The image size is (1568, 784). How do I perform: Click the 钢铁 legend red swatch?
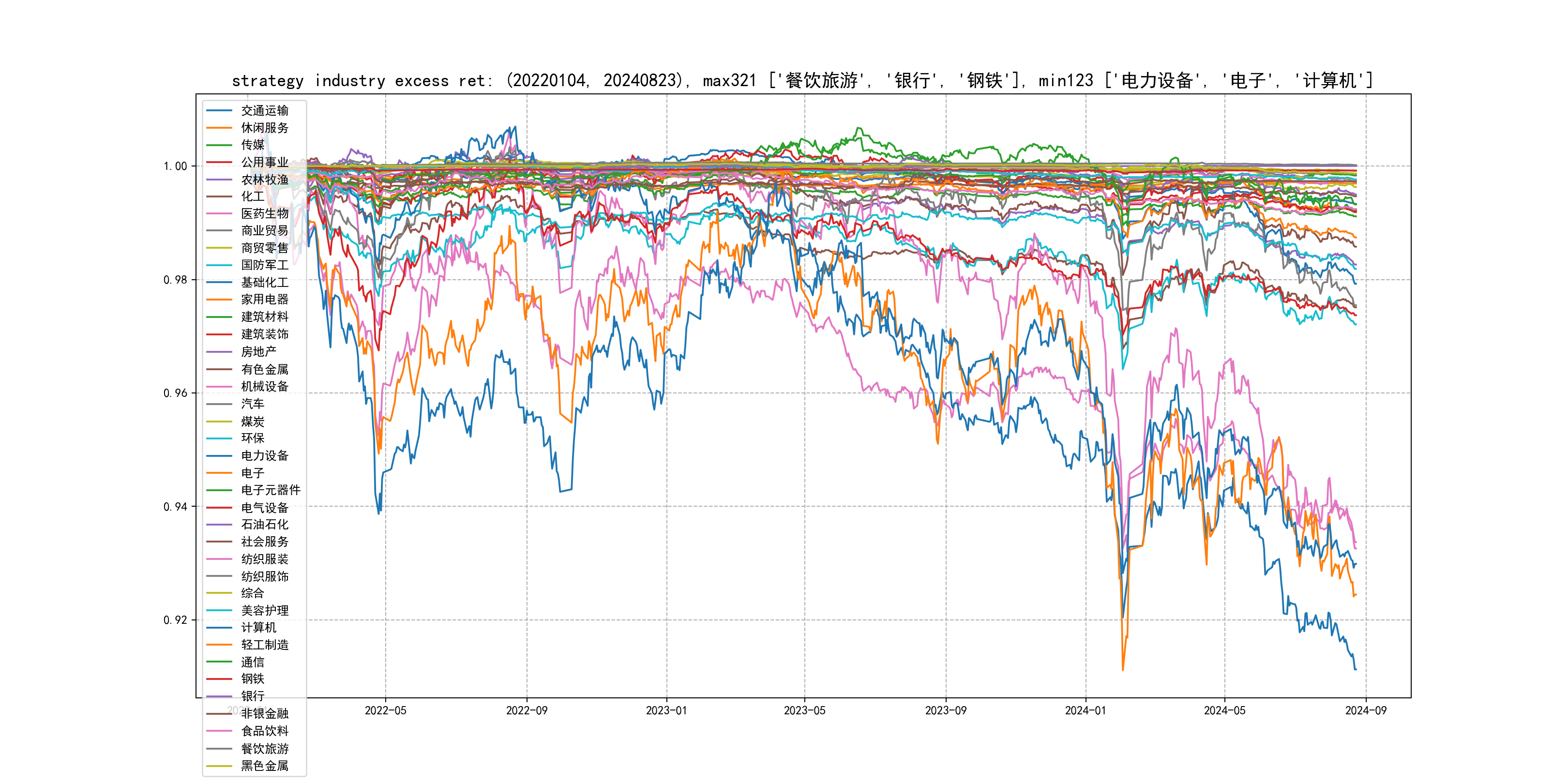(x=219, y=679)
